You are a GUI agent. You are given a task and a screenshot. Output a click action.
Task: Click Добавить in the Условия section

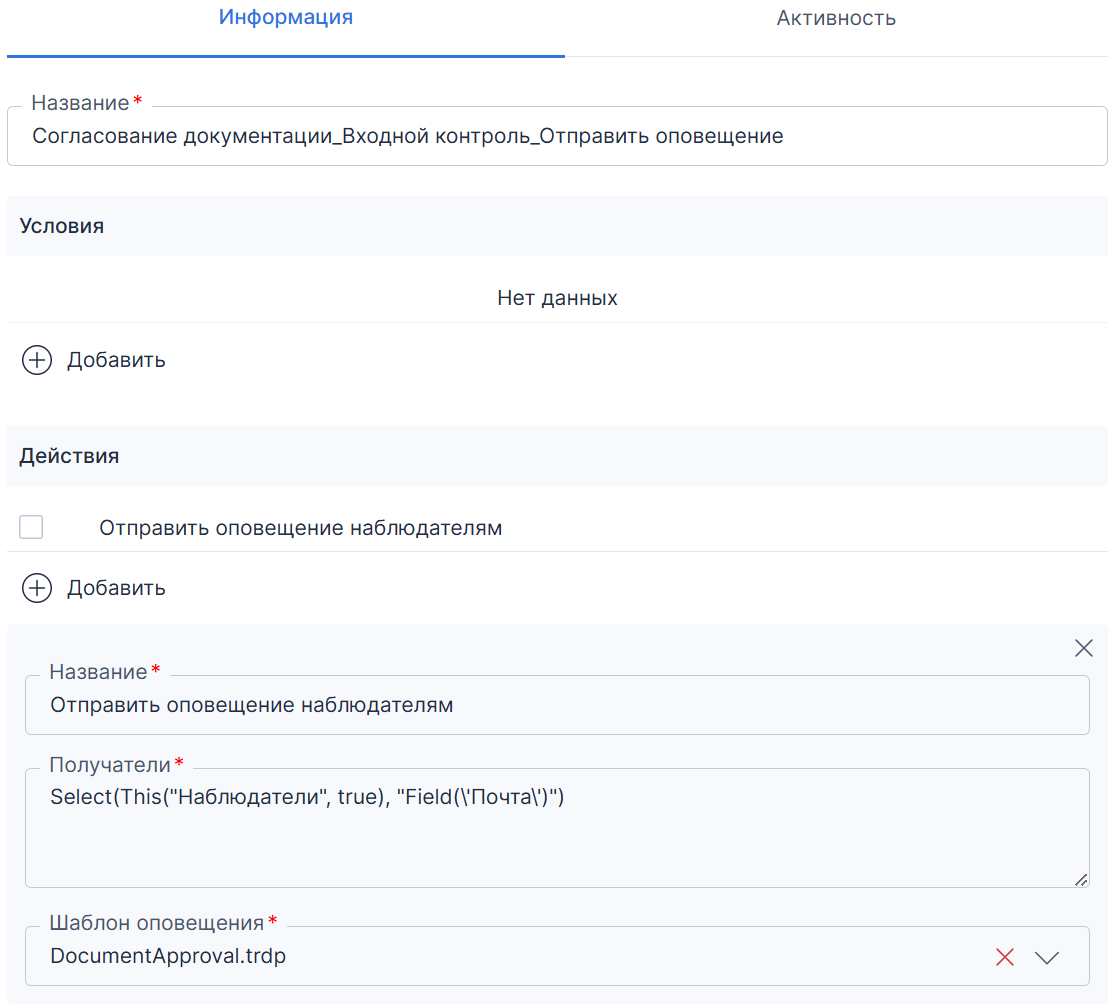click(x=116, y=360)
